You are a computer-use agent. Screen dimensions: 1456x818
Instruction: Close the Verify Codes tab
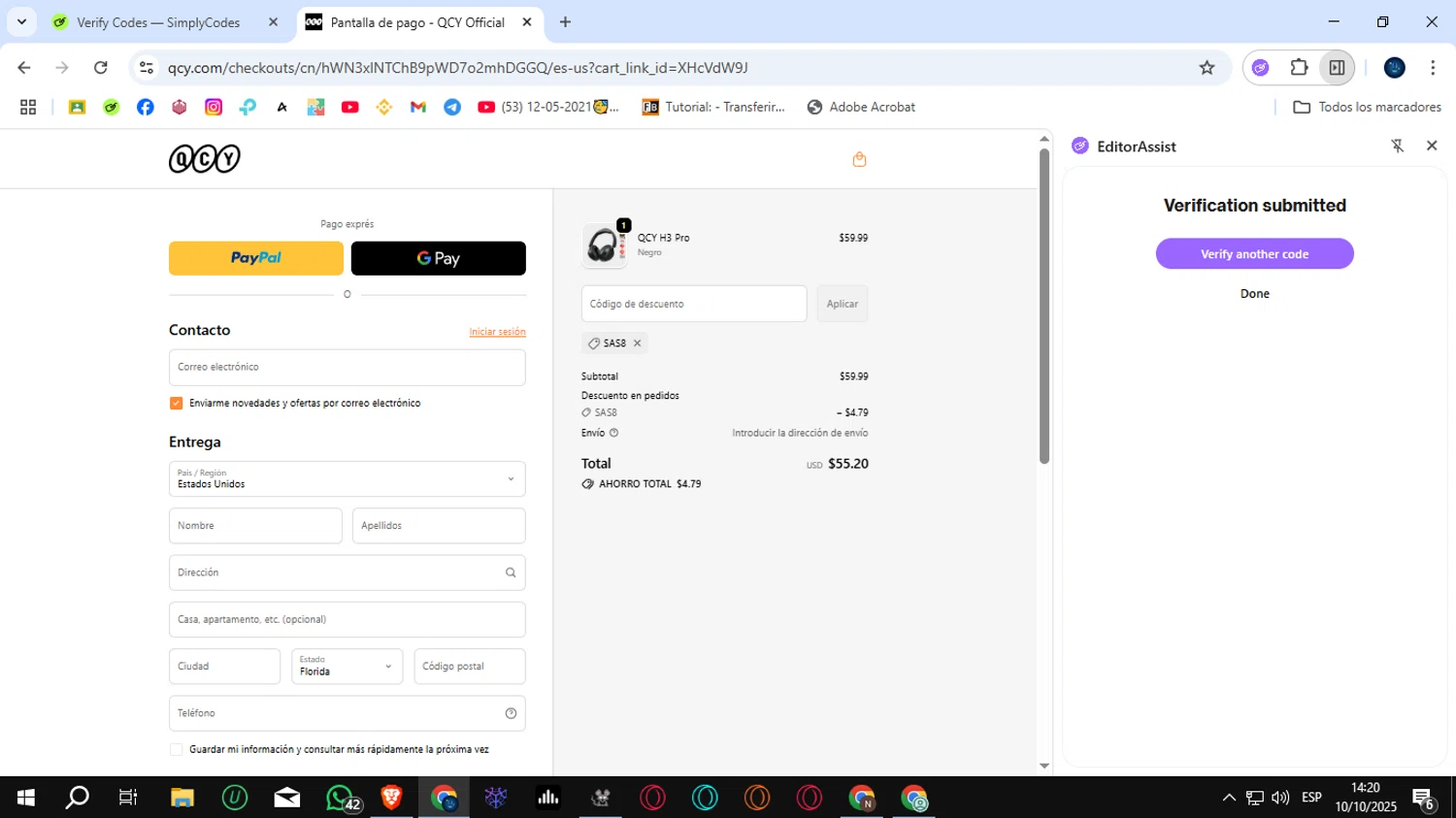[x=273, y=22]
